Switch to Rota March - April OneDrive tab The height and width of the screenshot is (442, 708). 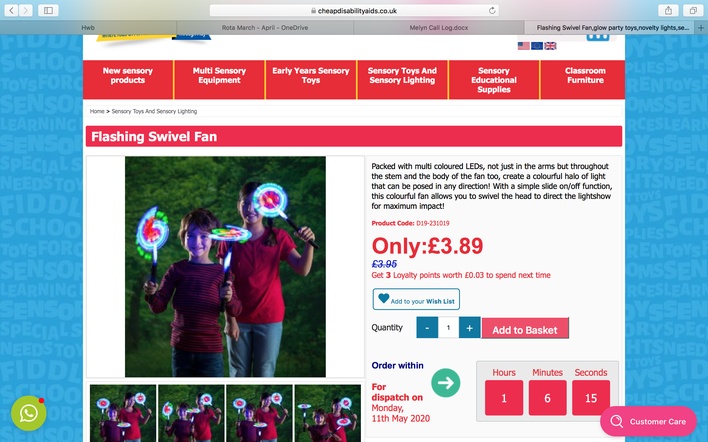coord(265,28)
